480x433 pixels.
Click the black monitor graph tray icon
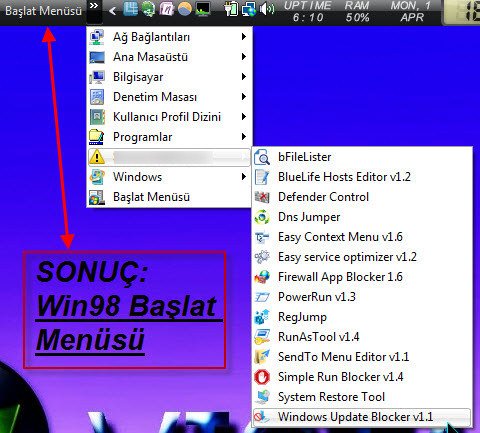tap(203, 9)
